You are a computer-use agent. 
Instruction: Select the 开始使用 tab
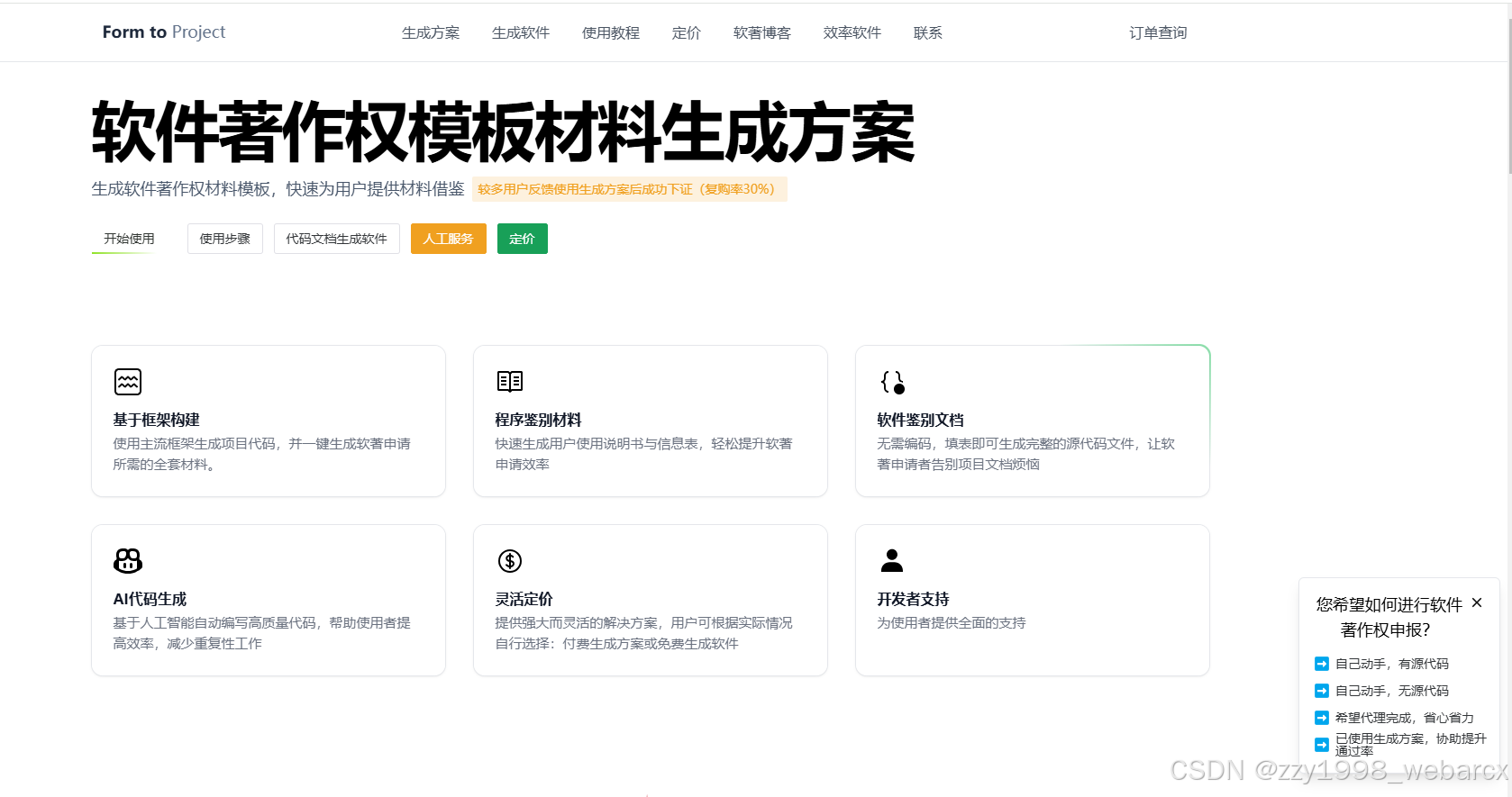pyautogui.click(x=129, y=239)
